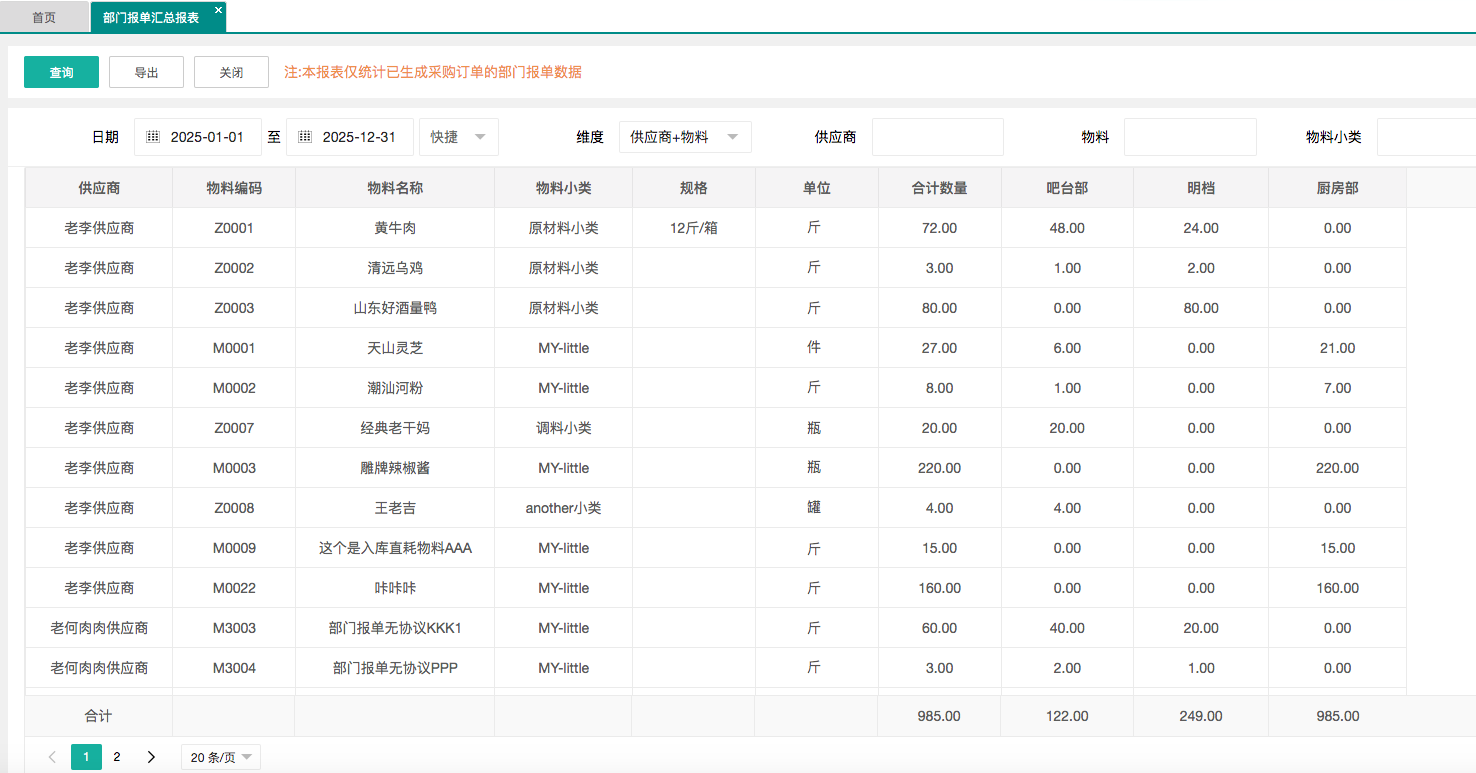
Task: Click 72.00 total for 黄牛肉
Action: pos(940,228)
